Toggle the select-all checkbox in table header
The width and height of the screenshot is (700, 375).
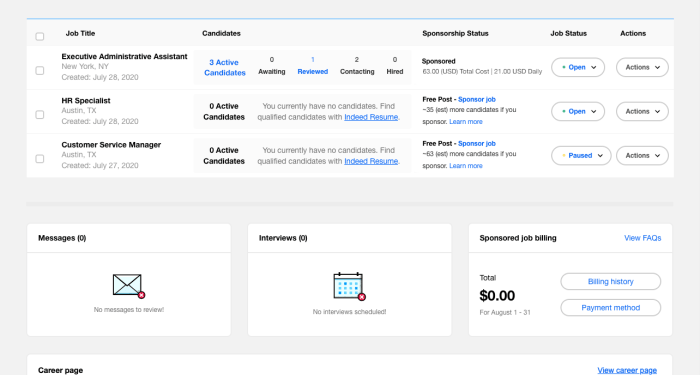pyautogui.click(x=40, y=37)
